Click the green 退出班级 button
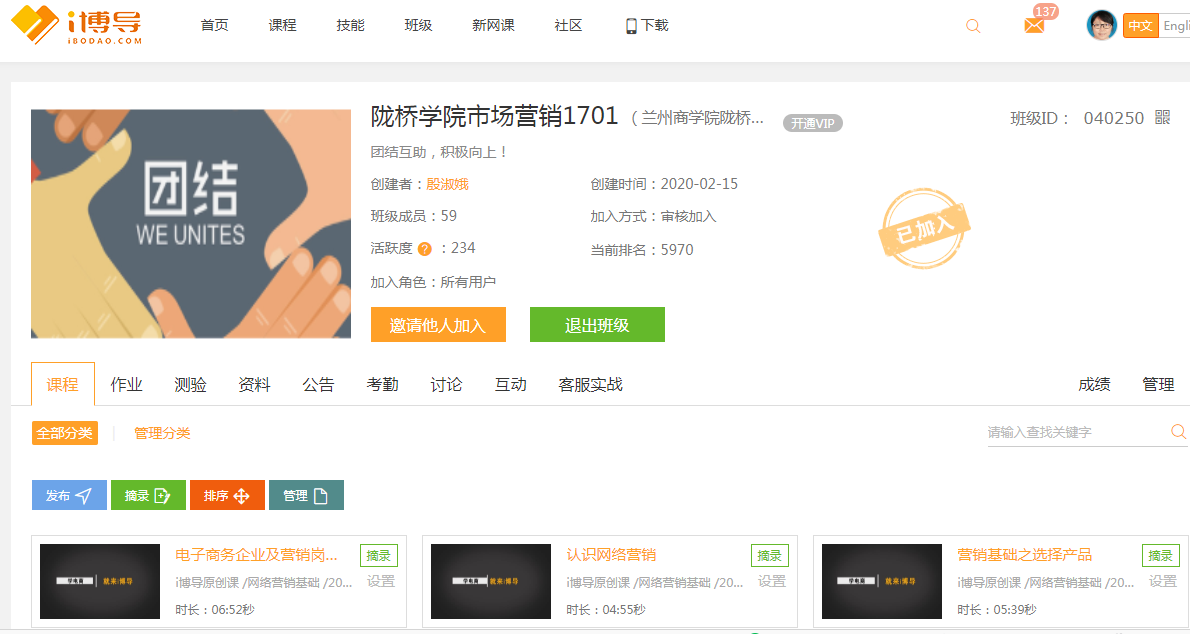Image resolution: width=1190 pixels, height=634 pixels. pos(597,325)
